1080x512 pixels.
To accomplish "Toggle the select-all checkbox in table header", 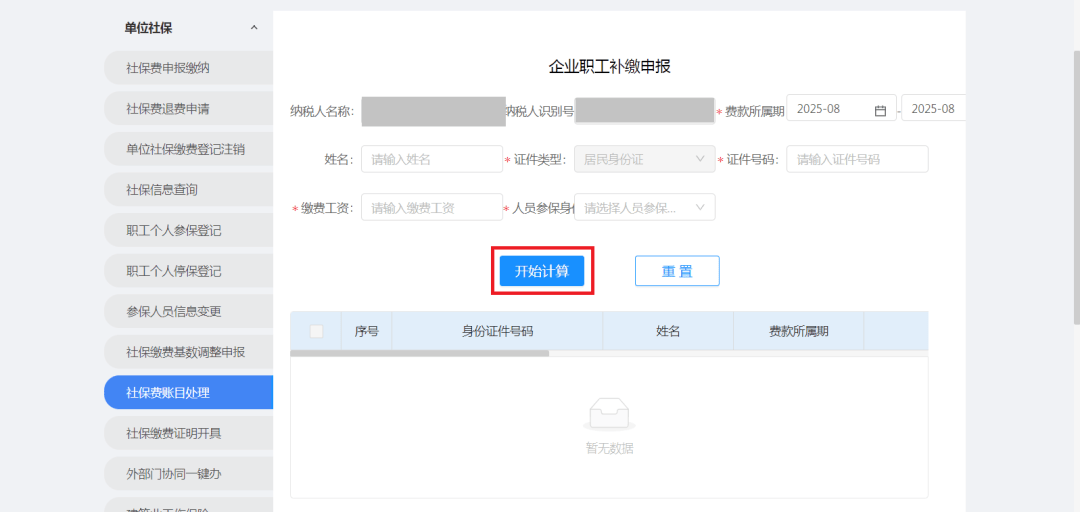I will pyautogui.click(x=316, y=331).
